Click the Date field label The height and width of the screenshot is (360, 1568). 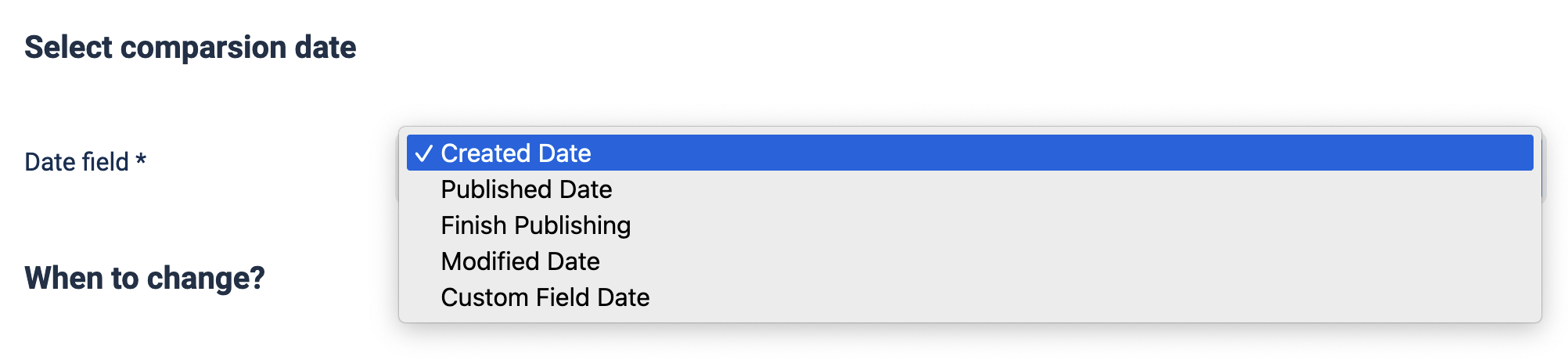[x=77, y=162]
